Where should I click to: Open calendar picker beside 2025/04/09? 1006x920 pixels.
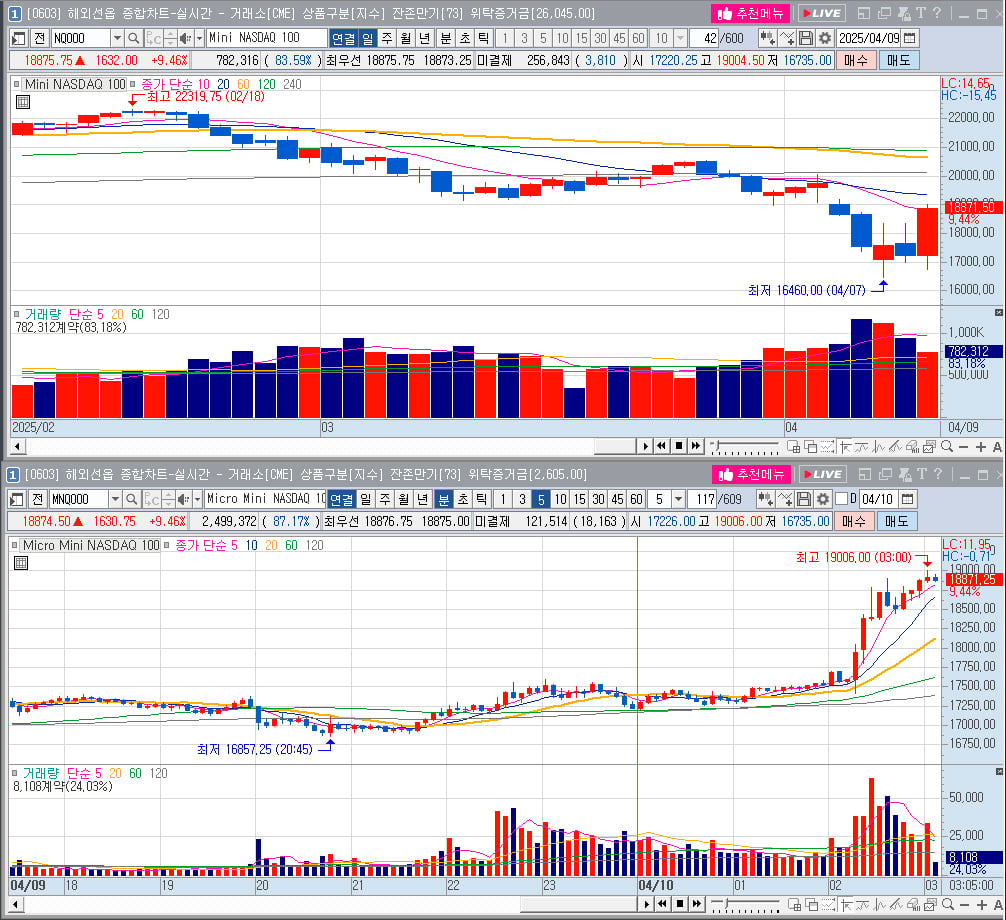pyautogui.click(x=910, y=38)
